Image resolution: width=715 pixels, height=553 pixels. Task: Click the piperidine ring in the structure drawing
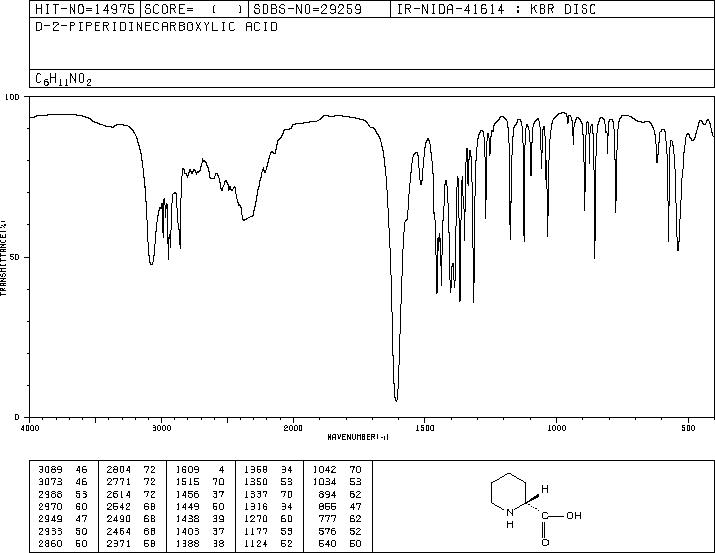point(508,493)
